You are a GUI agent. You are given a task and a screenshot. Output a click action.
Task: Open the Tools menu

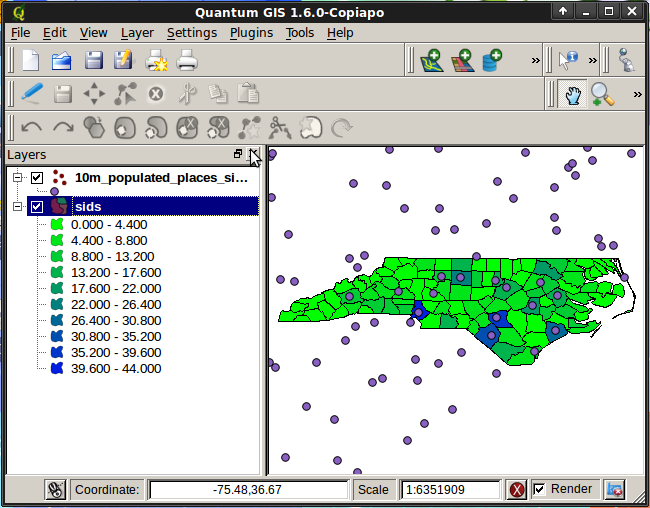click(300, 33)
